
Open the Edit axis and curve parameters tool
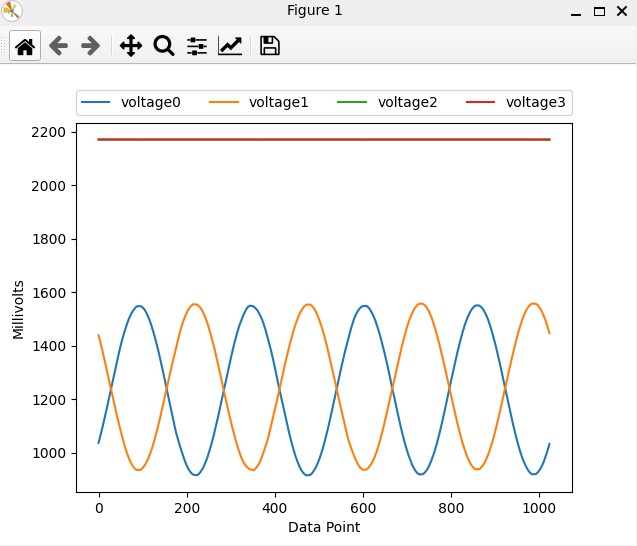230,46
